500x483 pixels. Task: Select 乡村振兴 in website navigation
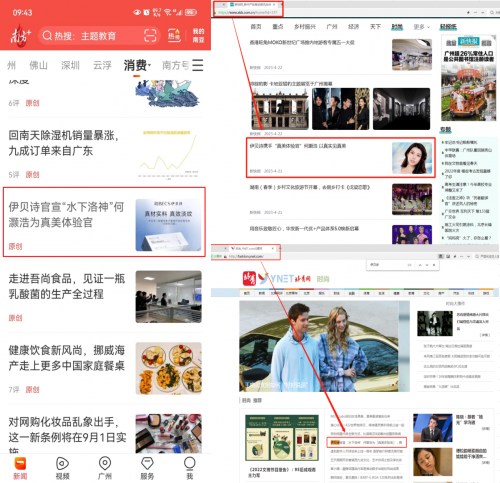[x=305, y=27]
